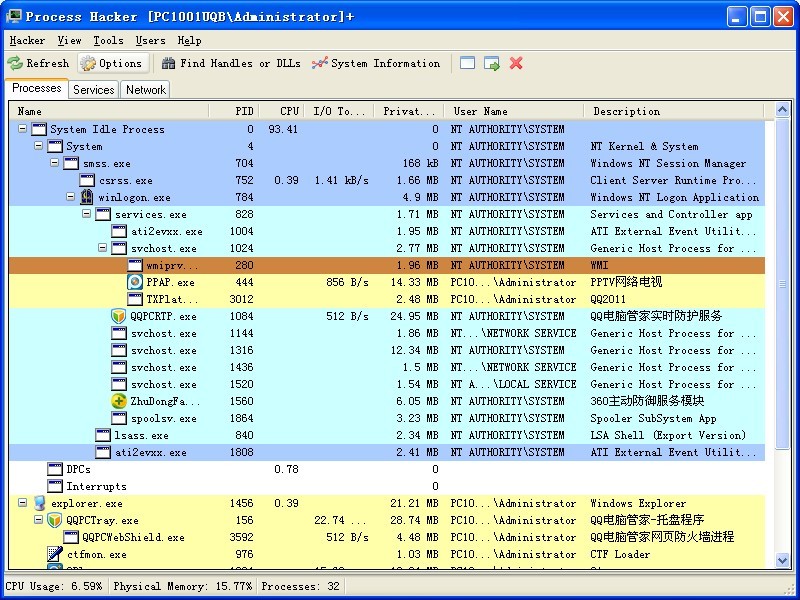This screenshot has height=600, width=800.
Task: Switch to the Services tab
Action: coord(94,89)
